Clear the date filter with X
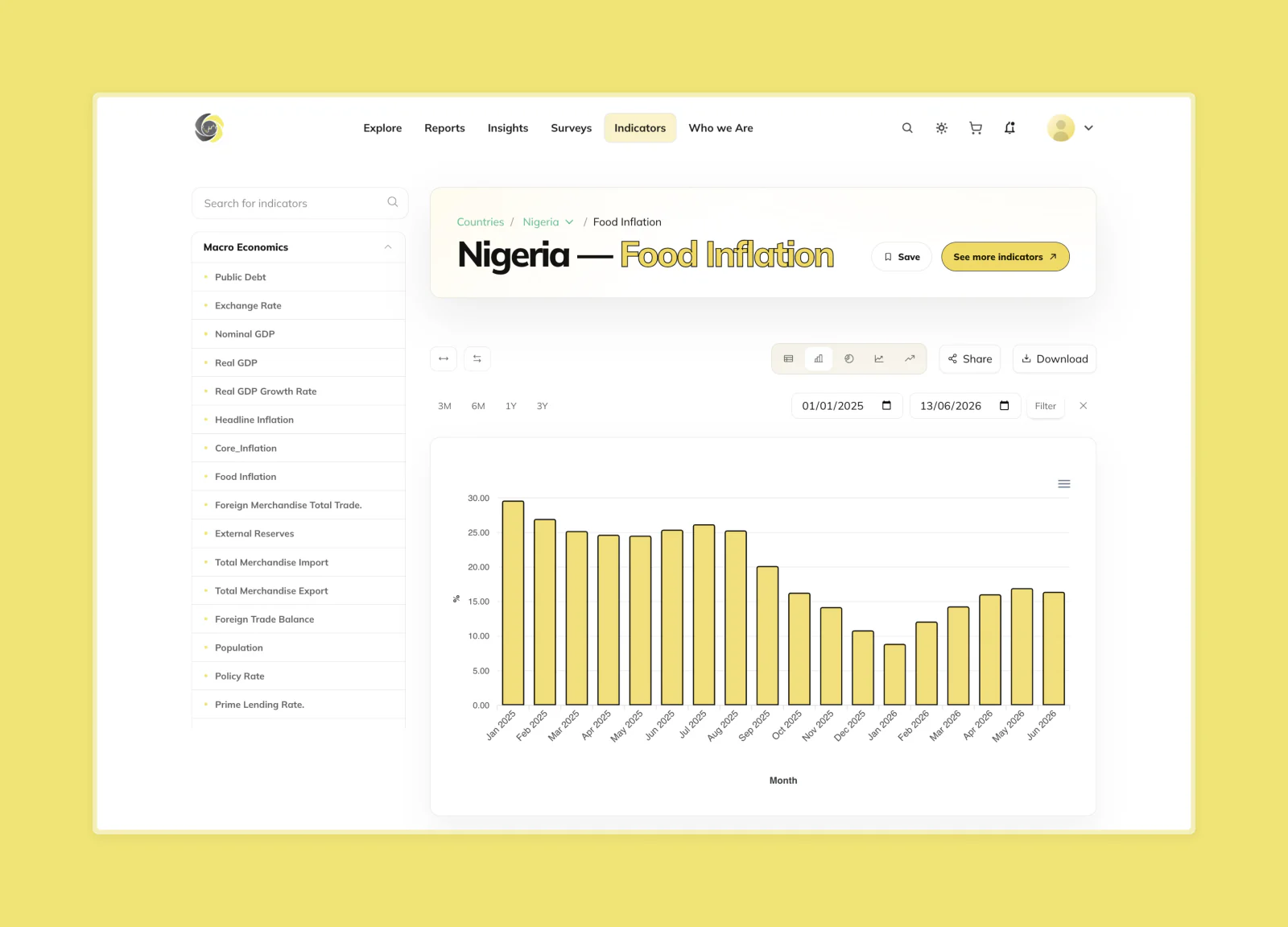Image resolution: width=1288 pixels, height=927 pixels. [x=1084, y=406]
